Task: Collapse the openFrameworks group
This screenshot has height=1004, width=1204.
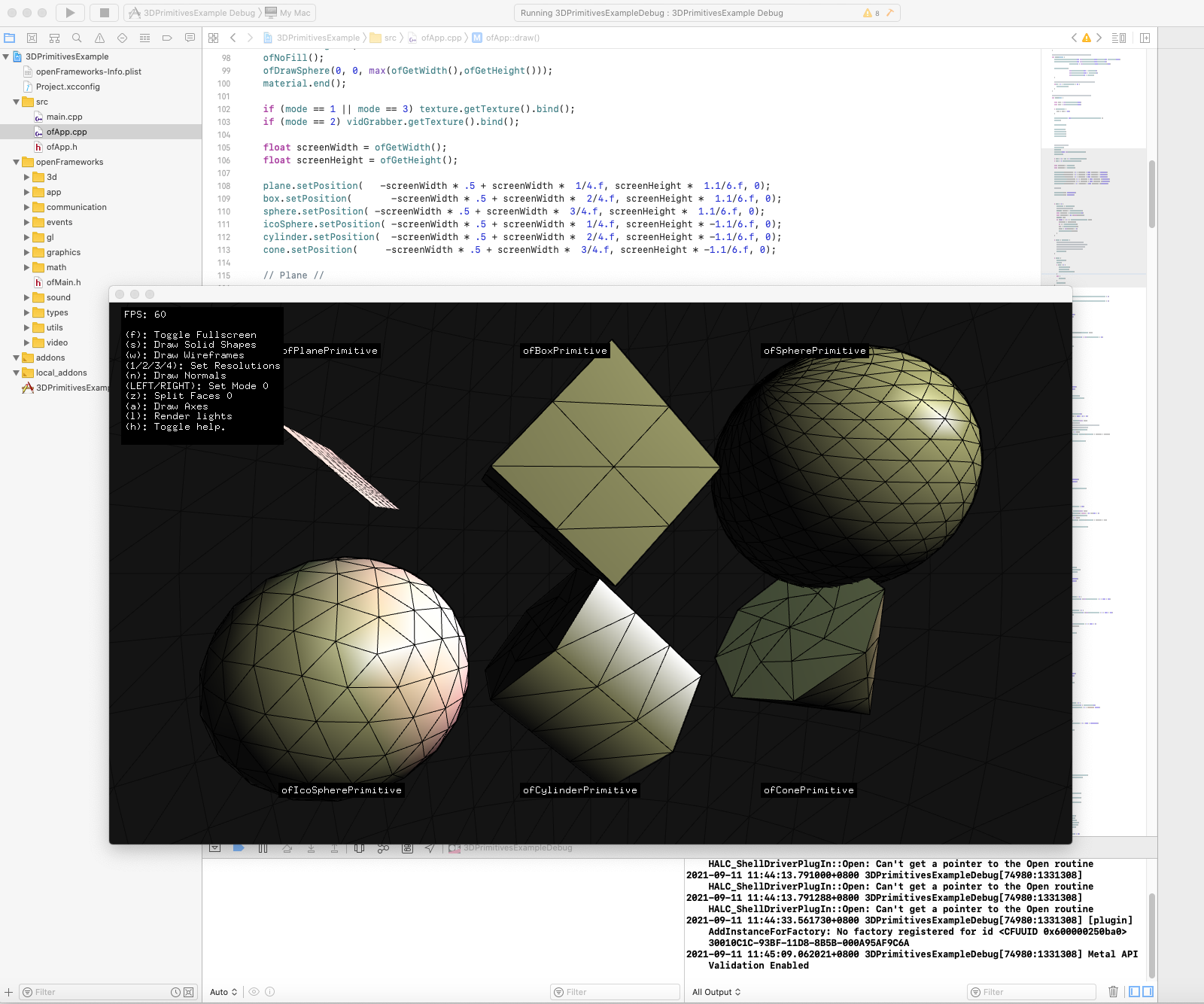Action: point(17,162)
